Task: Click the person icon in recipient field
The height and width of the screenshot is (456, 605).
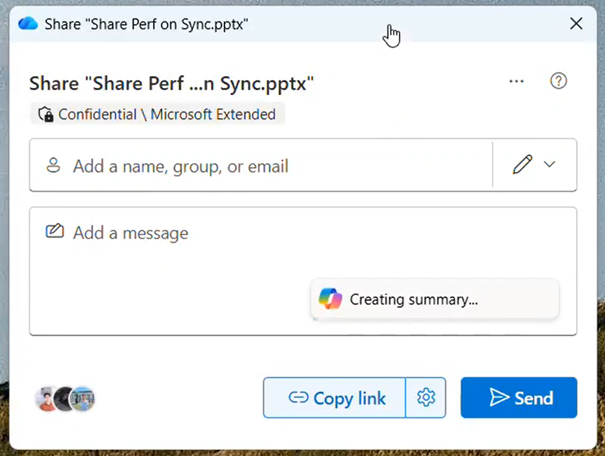Action: coord(53,165)
